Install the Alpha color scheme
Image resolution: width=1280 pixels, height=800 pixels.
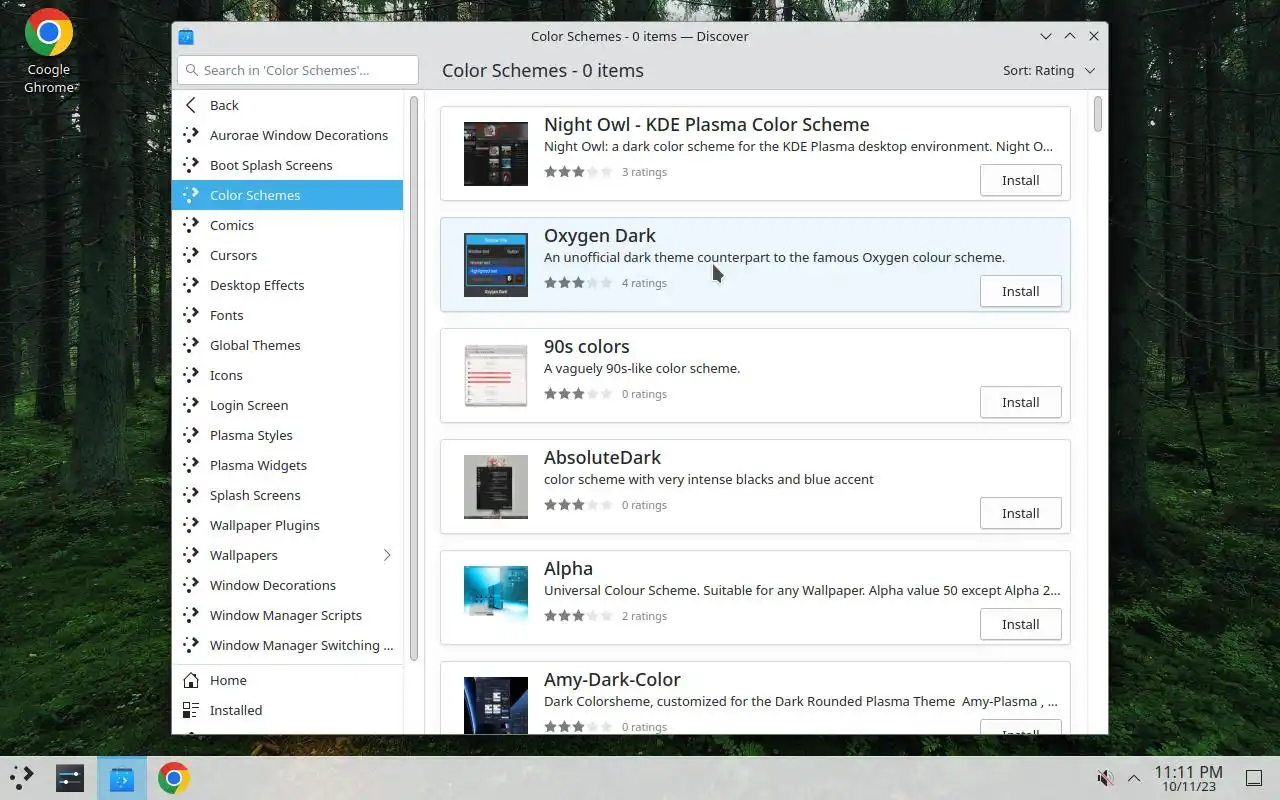click(x=1020, y=624)
